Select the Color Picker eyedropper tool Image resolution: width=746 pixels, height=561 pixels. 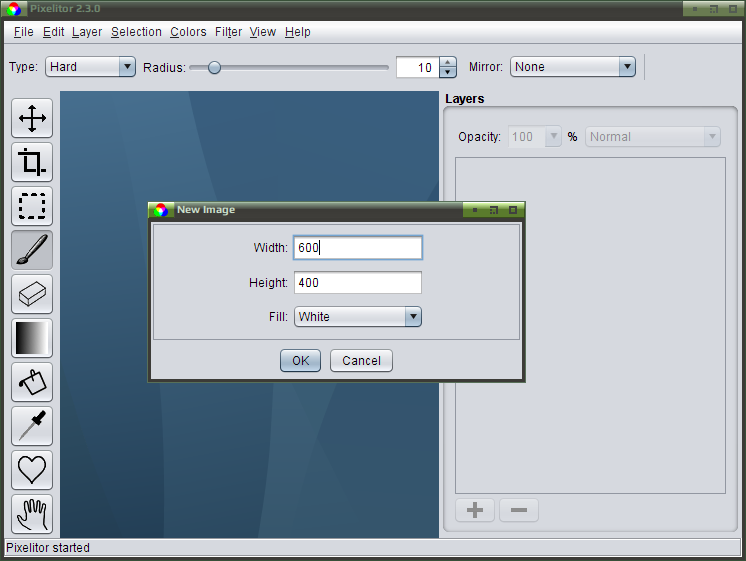[32, 426]
